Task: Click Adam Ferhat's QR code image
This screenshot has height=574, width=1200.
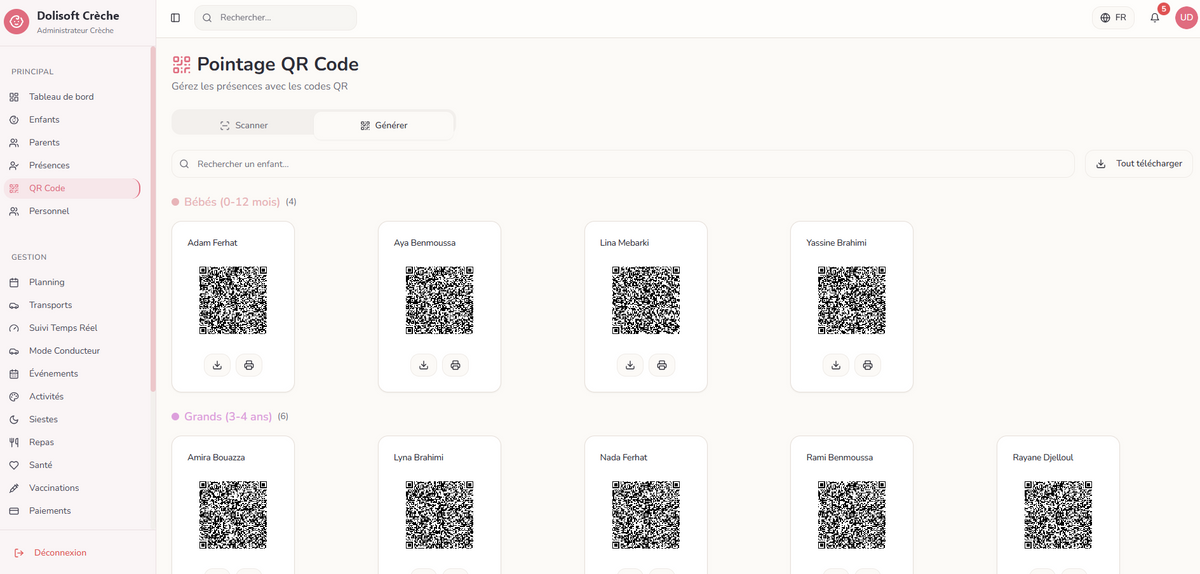Action: tap(233, 300)
